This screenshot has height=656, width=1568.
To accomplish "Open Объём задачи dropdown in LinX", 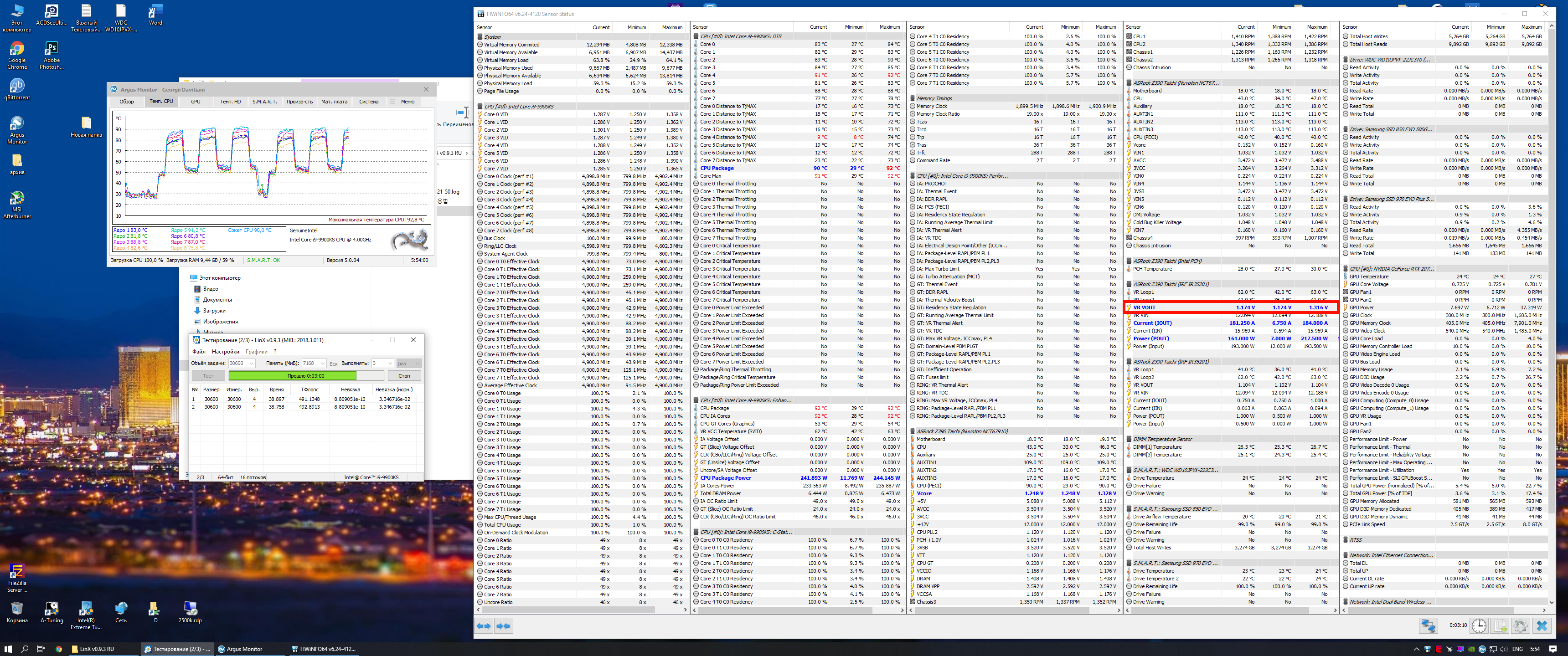I will click(x=252, y=363).
